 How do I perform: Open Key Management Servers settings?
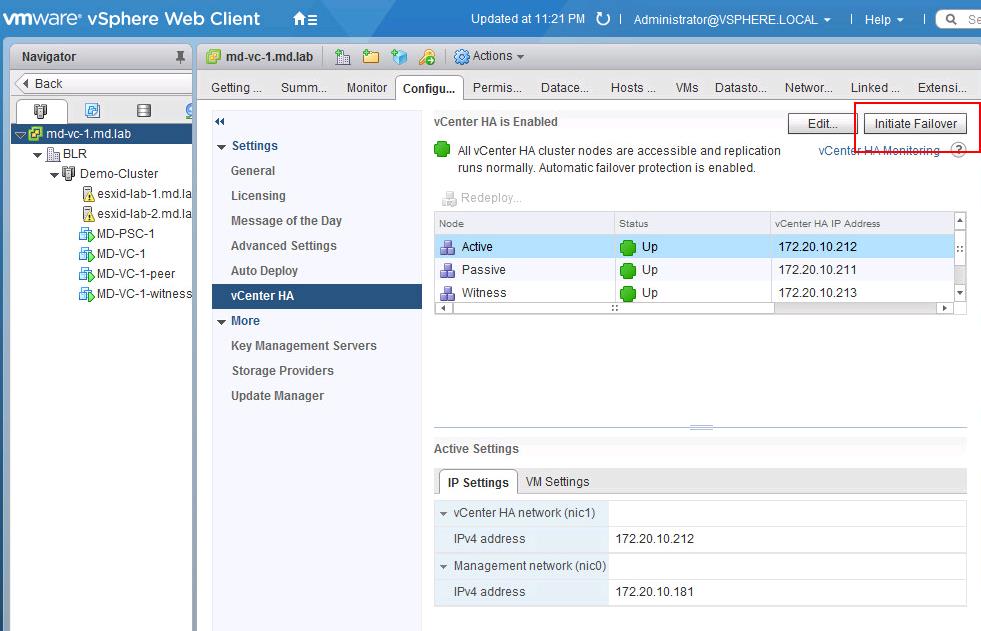click(303, 346)
